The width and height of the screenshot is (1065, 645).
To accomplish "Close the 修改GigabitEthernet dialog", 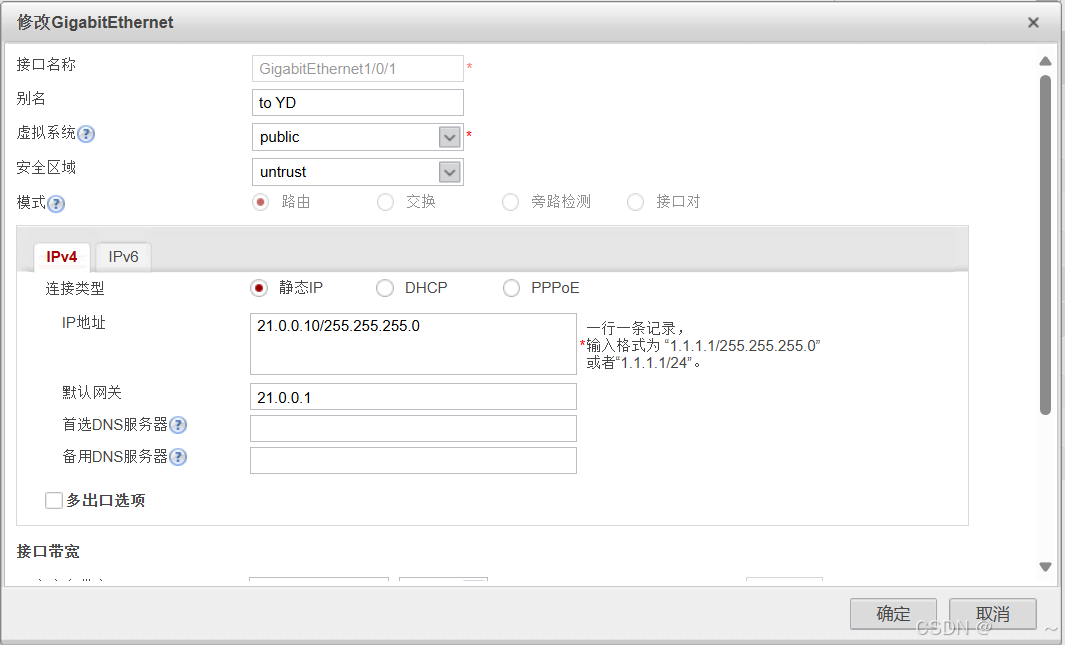I will pyautogui.click(x=1033, y=22).
